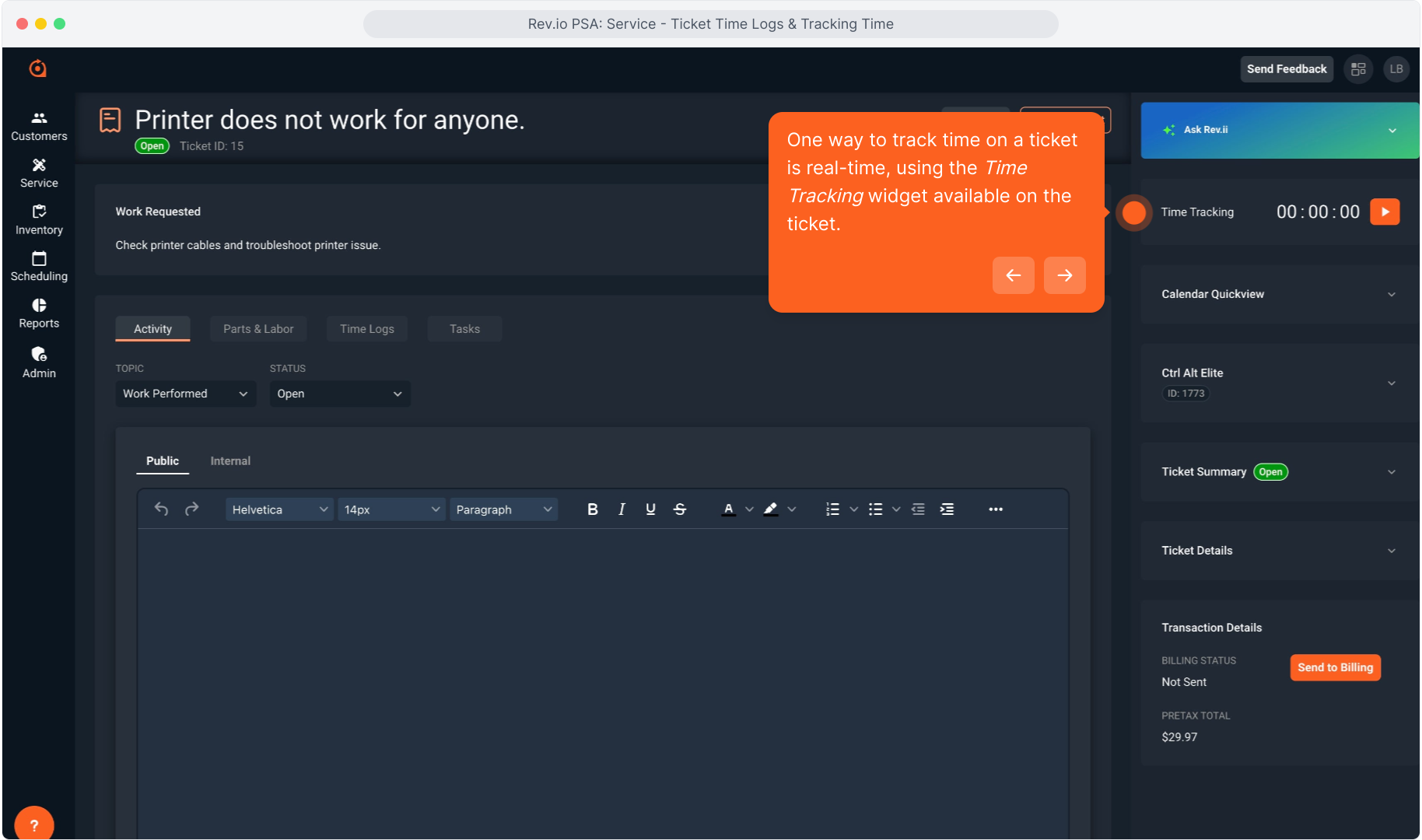Open the Customers sidebar section

tap(39, 126)
